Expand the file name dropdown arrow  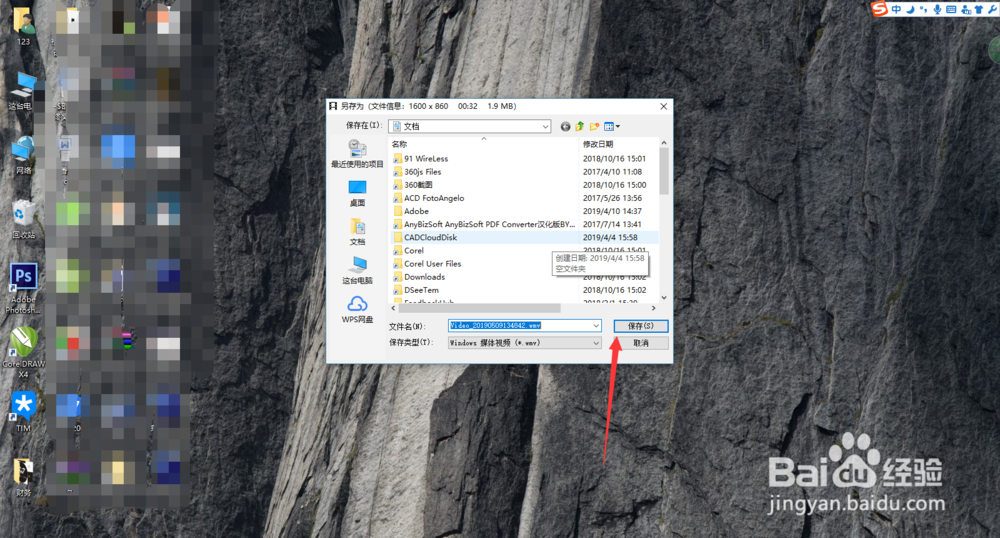click(x=596, y=326)
